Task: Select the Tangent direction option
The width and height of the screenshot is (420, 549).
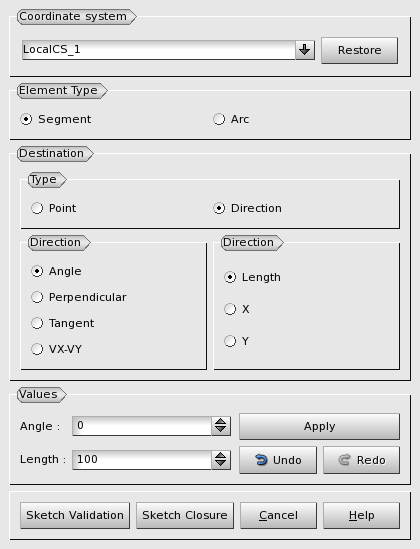Action: point(63,323)
